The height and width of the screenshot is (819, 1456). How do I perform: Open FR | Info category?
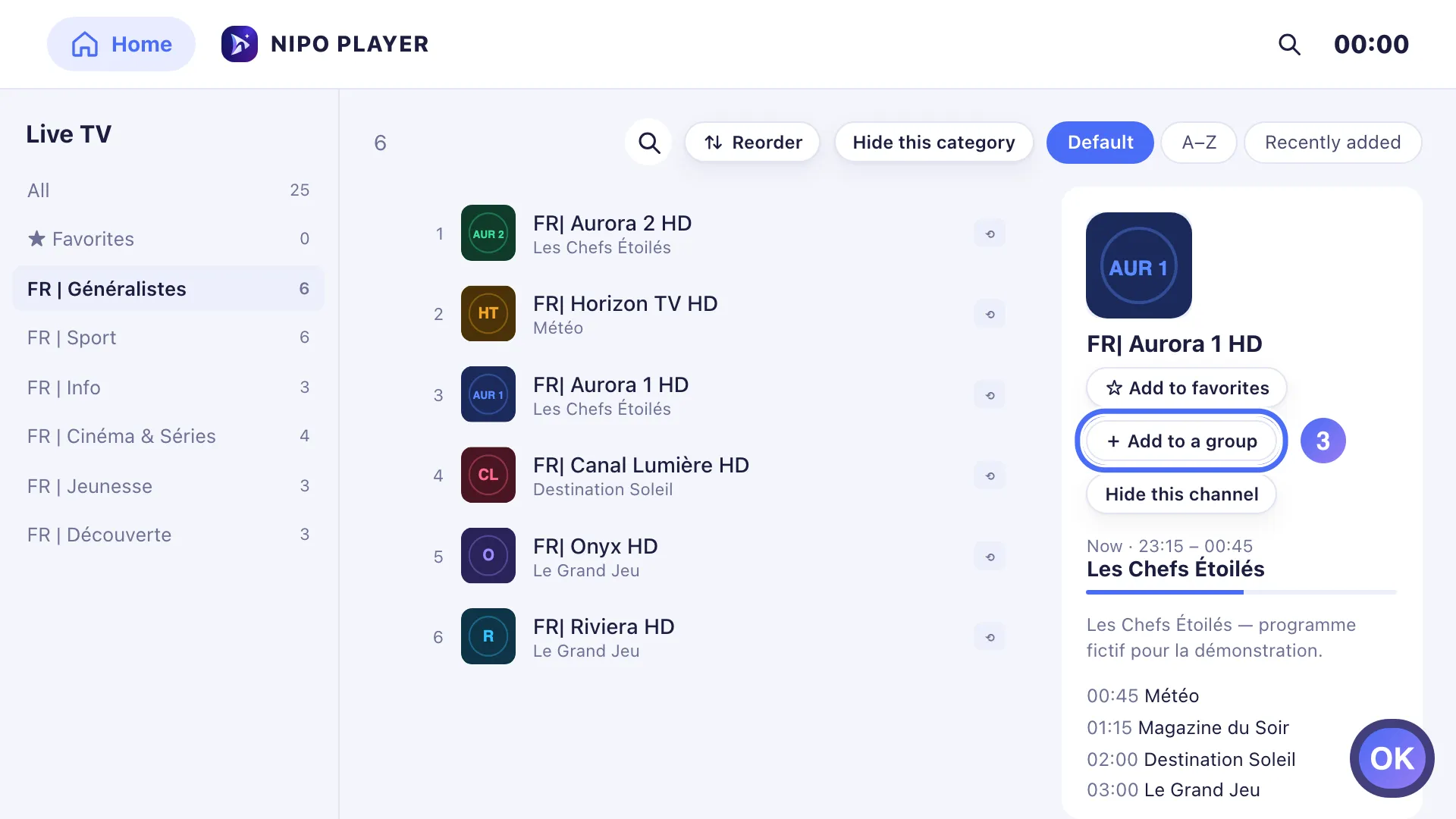point(168,388)
